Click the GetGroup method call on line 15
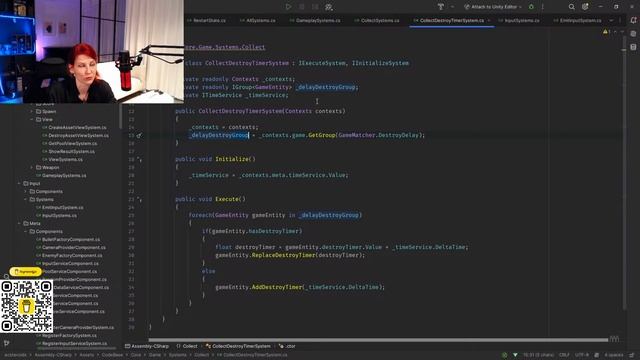Screen dimensions: 640x360 (x=322, y=135)
